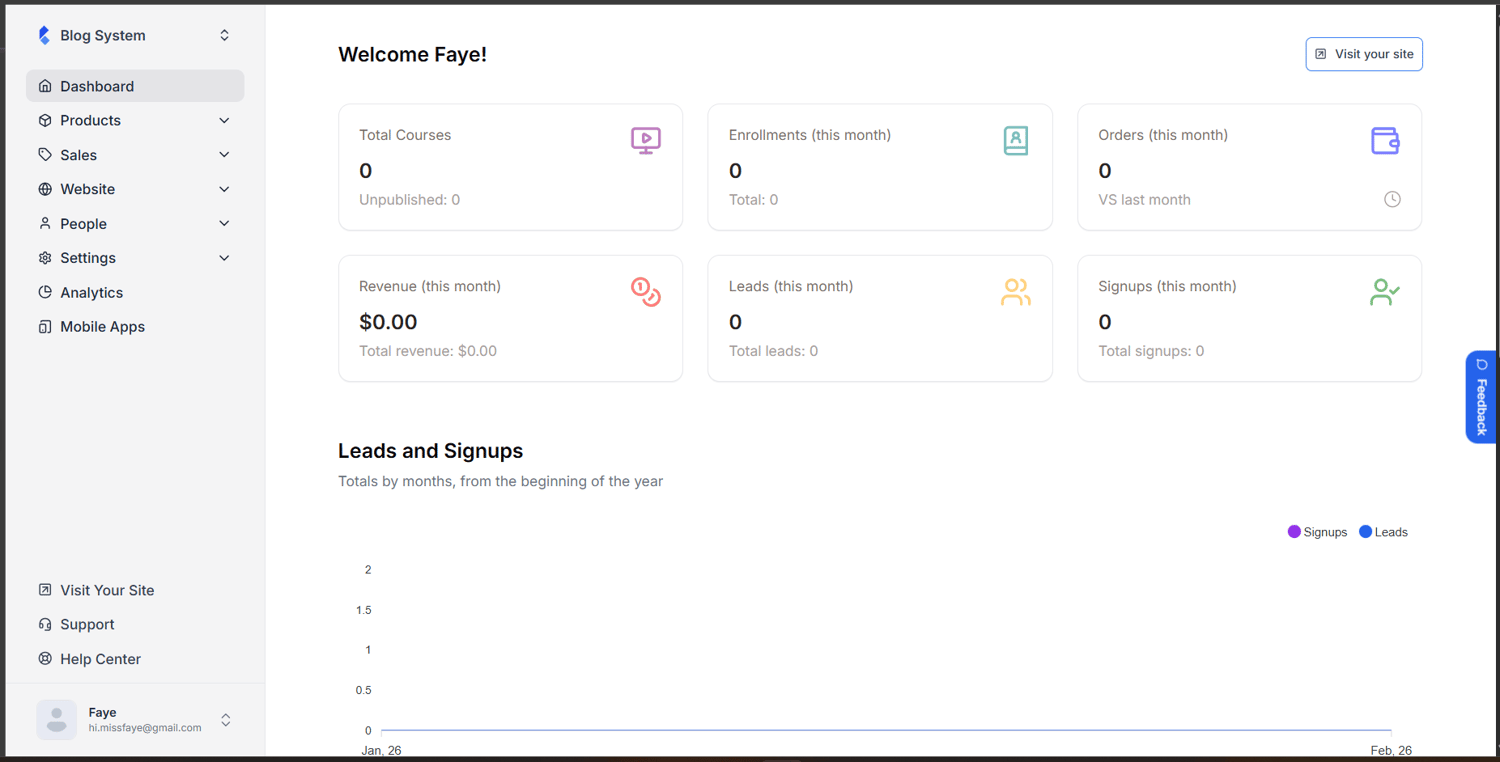This screenshot has width=1500, height=762.
Task: Click the Sales tag icon
Action: point(45,155)
